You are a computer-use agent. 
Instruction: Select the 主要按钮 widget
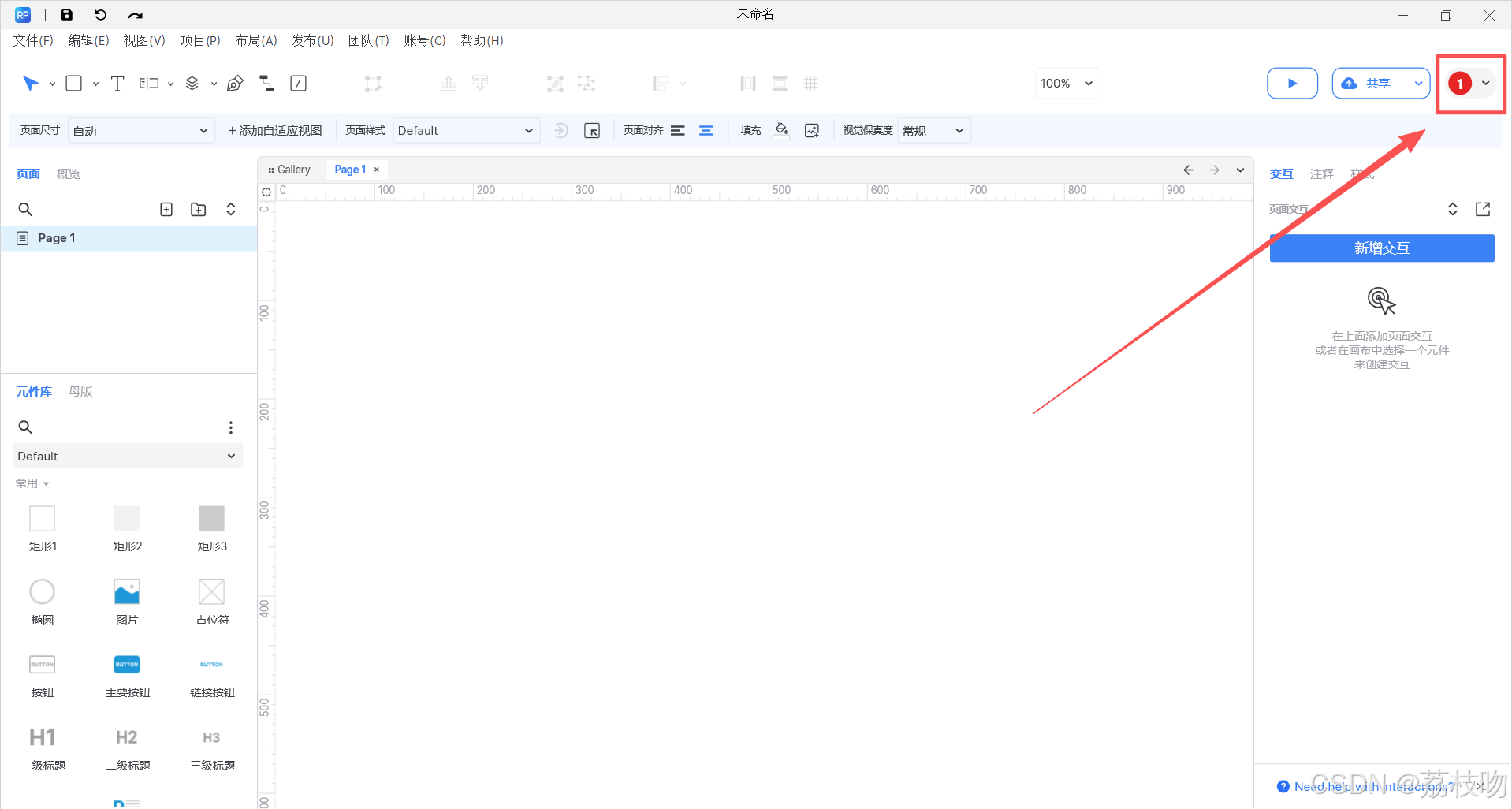point(127,676)
